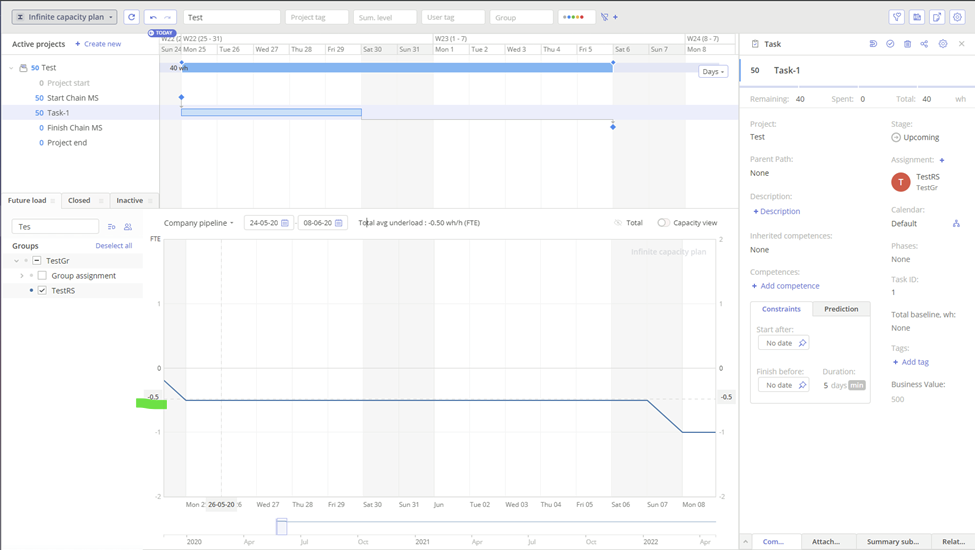Uncheck the TestRS checkbox
Image resolution: width=975 pixels, height=550 pixels.
42,290
